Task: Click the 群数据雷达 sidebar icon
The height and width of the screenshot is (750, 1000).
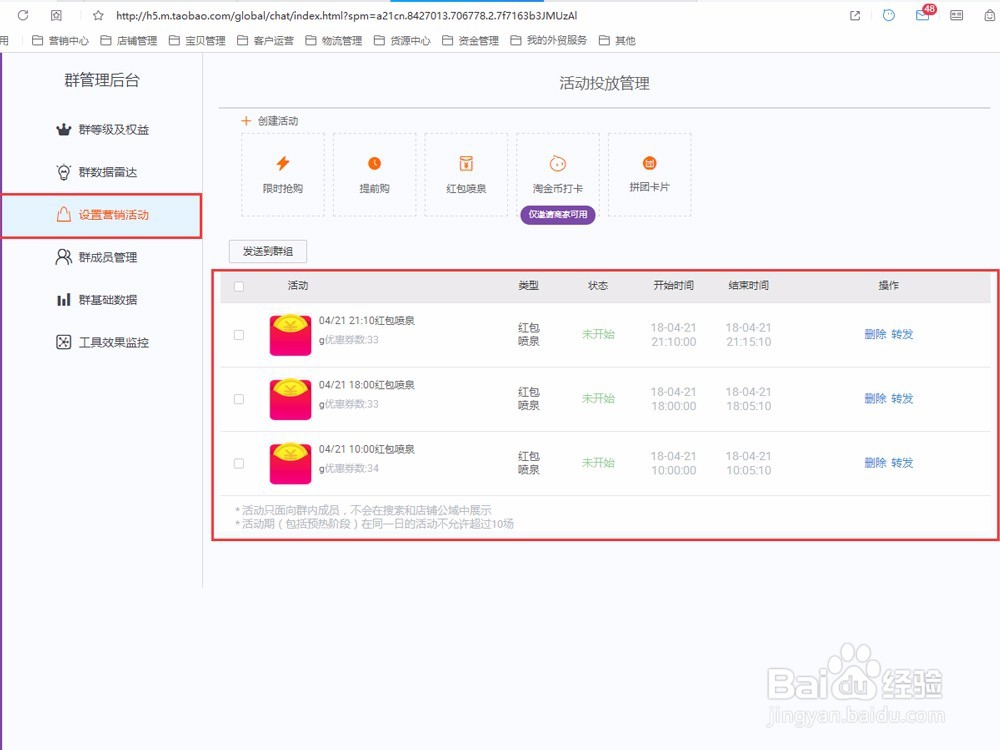Action: pyautogui.click(x=61, y=172)
